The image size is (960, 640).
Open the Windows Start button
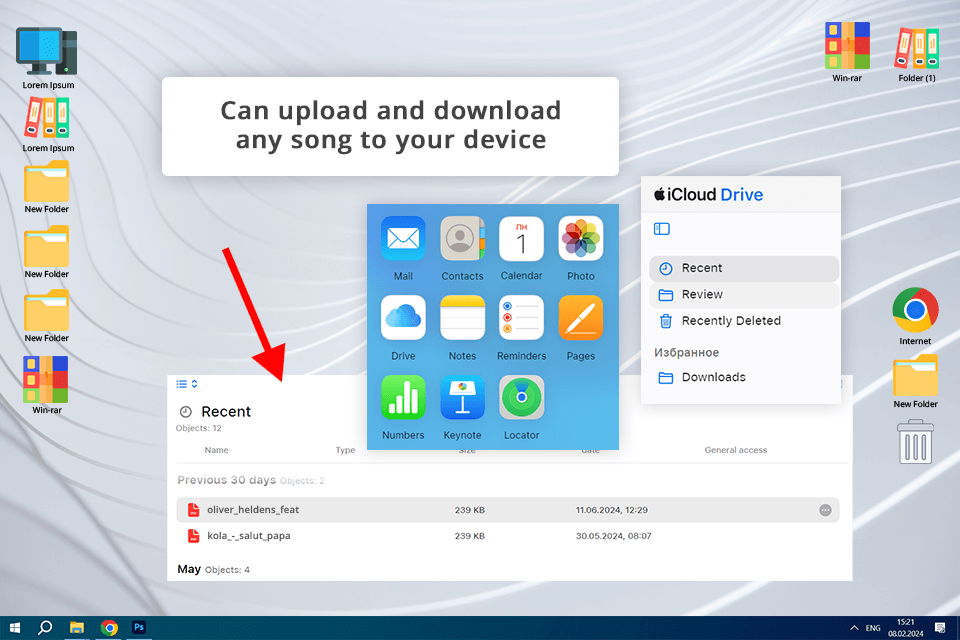pos(14,628)
